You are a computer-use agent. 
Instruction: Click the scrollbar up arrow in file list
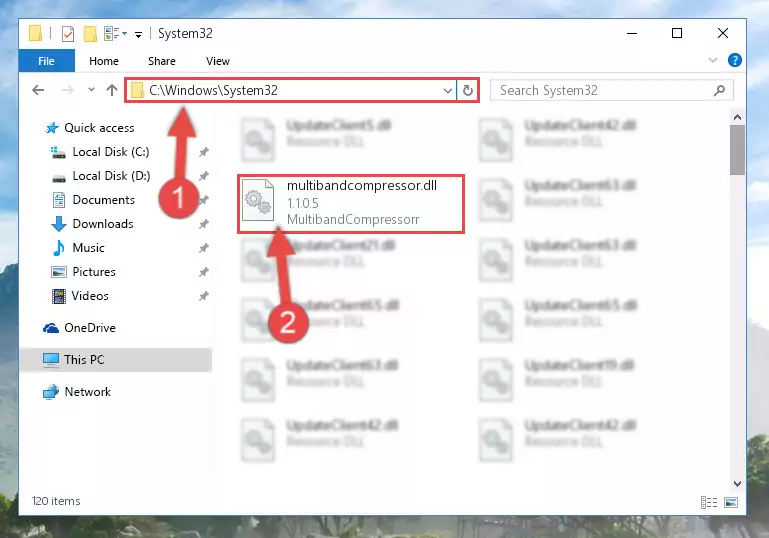pyautogui.click(x=737, y=117)
